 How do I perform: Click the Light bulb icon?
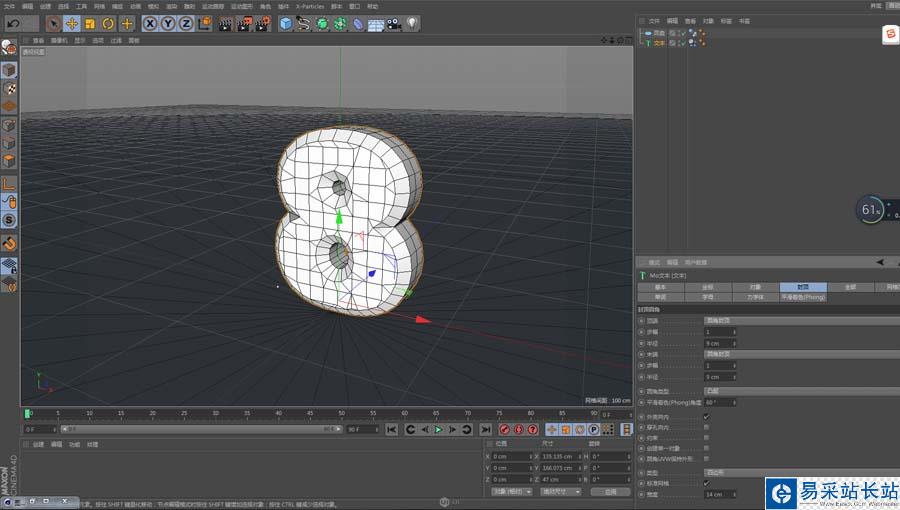(x=411, y=23)
